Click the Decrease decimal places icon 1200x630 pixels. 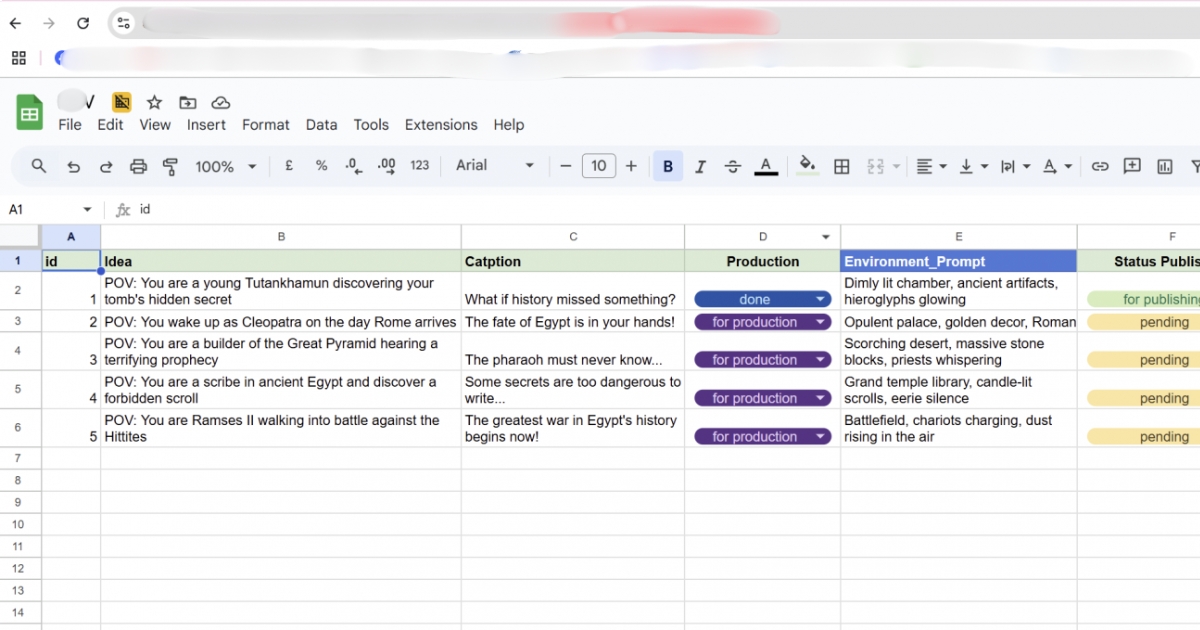click(352, 166)
